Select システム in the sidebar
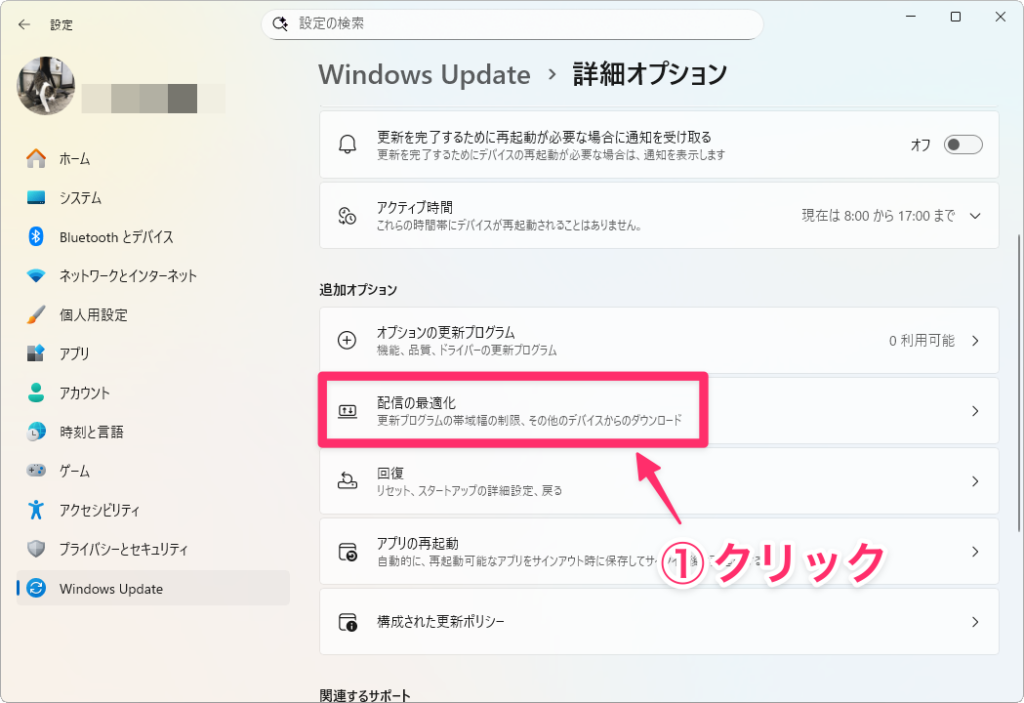1024x703 pixels. (80, 198)
